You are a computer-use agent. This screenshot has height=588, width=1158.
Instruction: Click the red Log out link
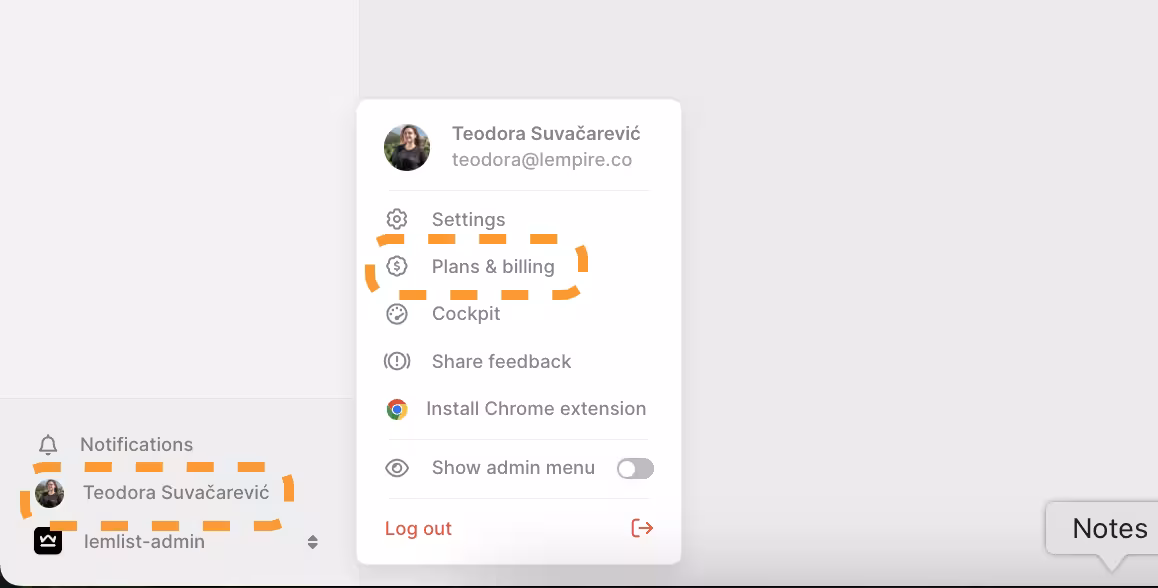click(x=418, y=529)
